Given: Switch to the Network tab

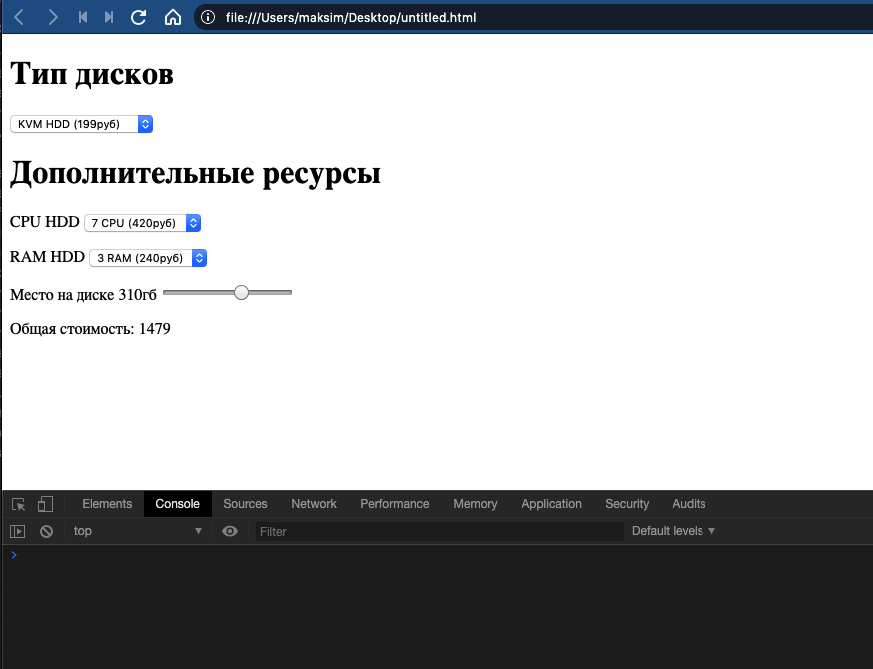Looking at the screenshot, I should [314, 504].
